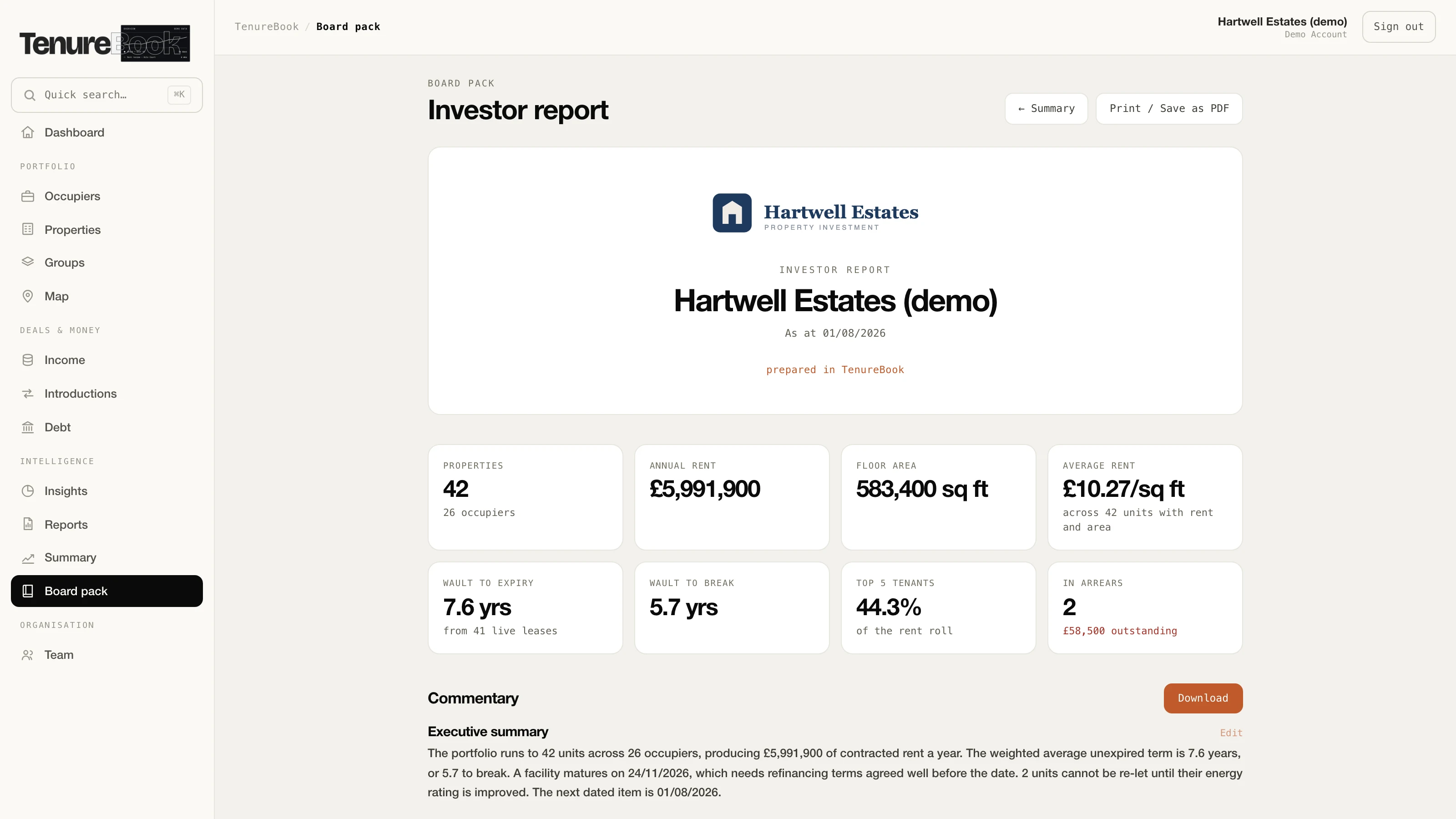The image size is (1456, 819).
Task: Open the Team page
Action: [x=107, y=655]
